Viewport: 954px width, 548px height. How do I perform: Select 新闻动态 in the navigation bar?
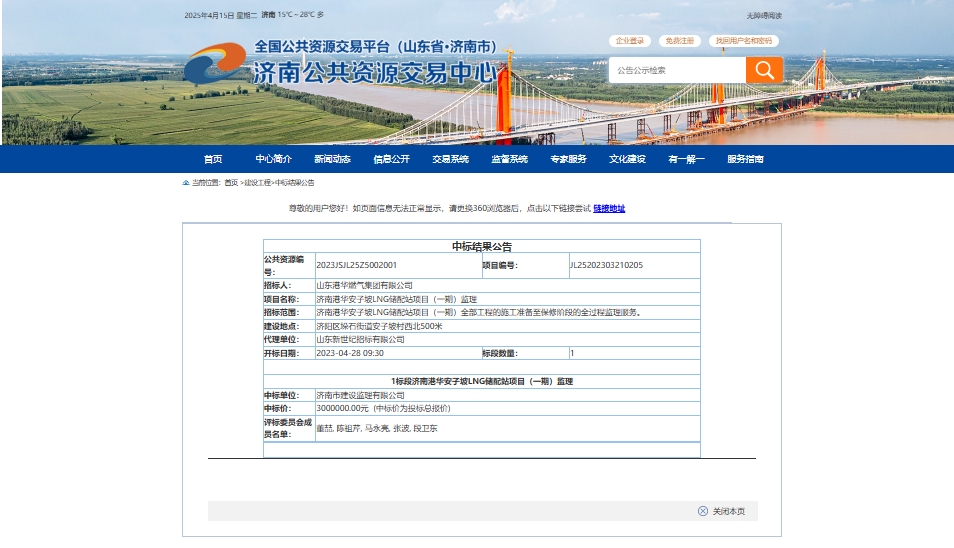[332, 159]
